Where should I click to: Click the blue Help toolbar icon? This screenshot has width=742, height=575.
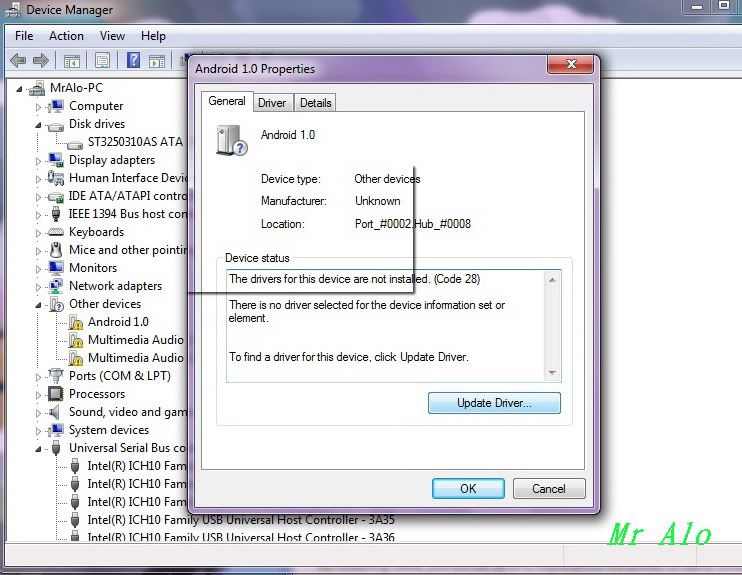pos(132,61)
